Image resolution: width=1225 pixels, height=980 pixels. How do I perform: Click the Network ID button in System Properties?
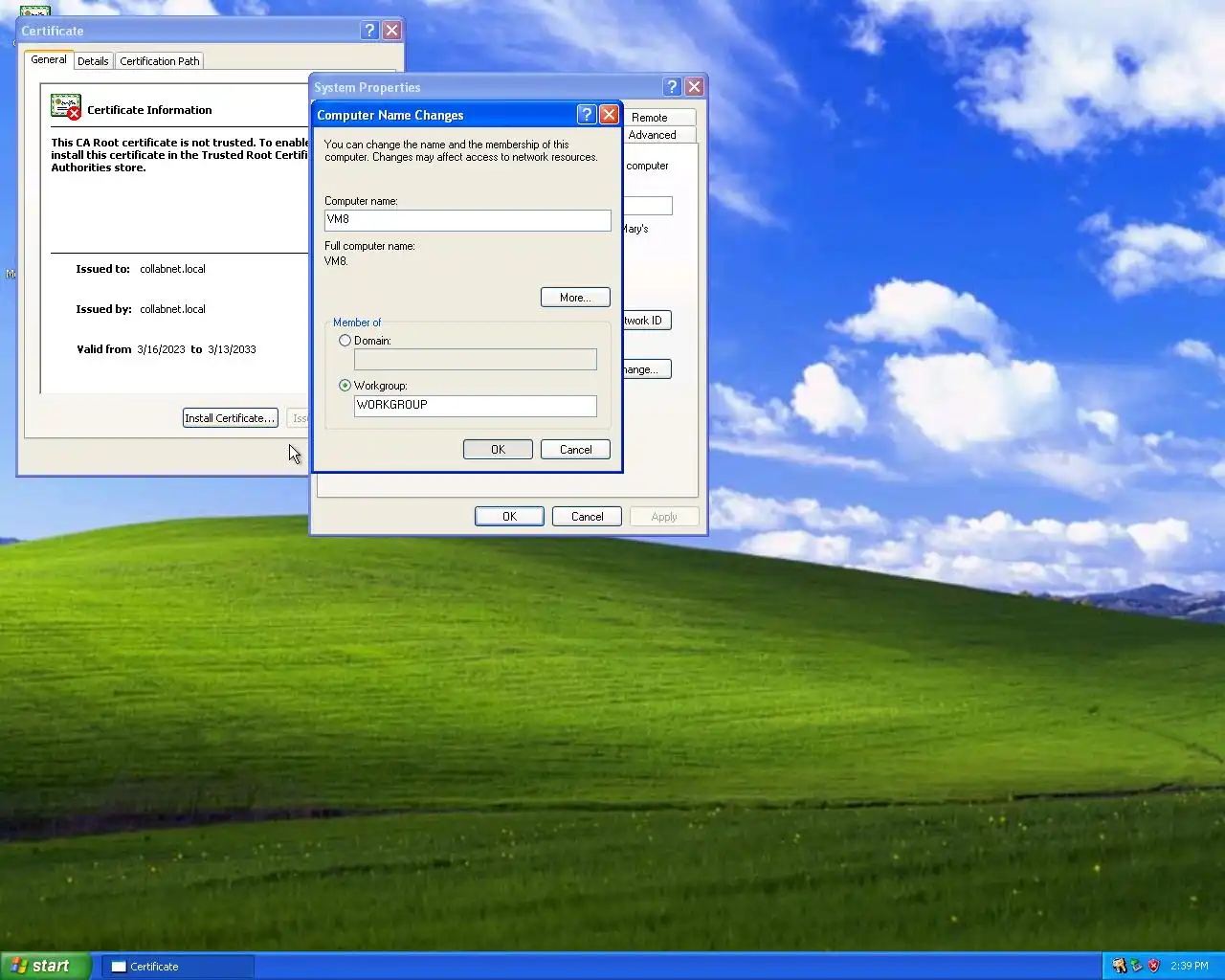pyautogui.click(x=647, y=321)
